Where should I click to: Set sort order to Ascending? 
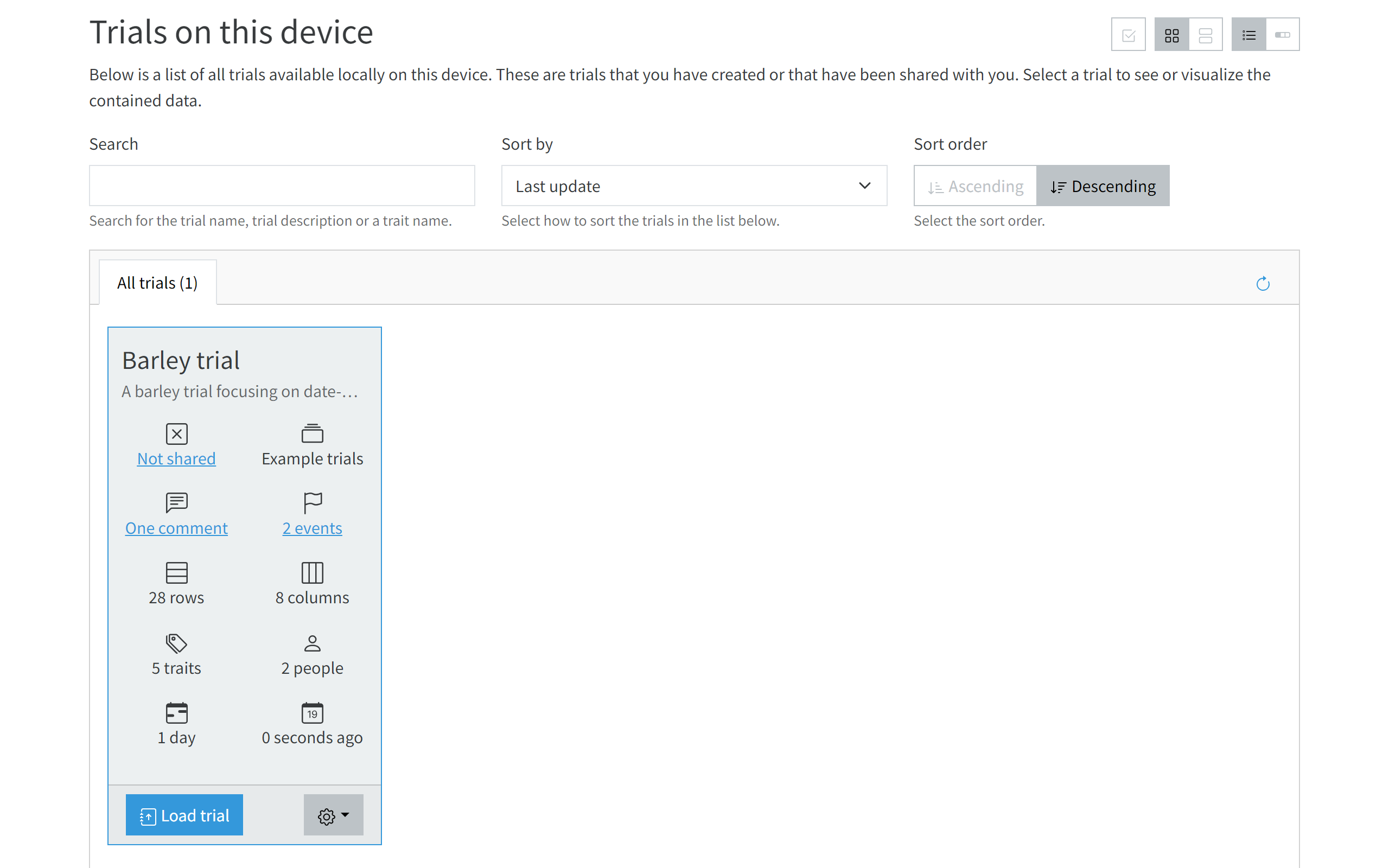pos(975,186)
